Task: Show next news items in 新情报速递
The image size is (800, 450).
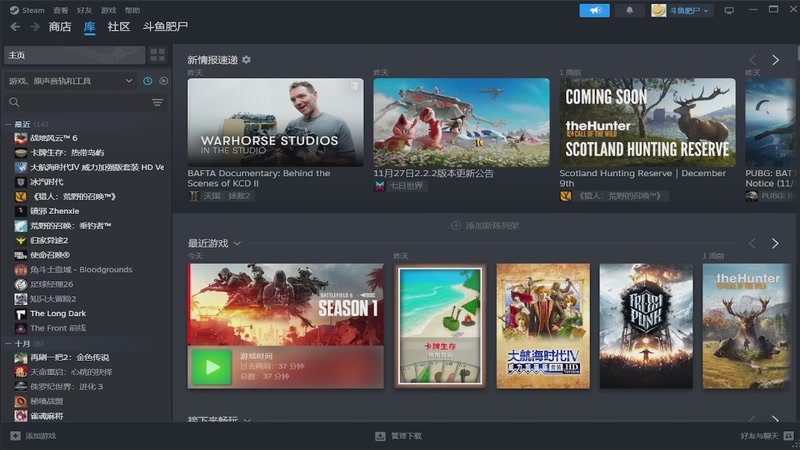Action: pyautogui.click(x=776, y=60)
